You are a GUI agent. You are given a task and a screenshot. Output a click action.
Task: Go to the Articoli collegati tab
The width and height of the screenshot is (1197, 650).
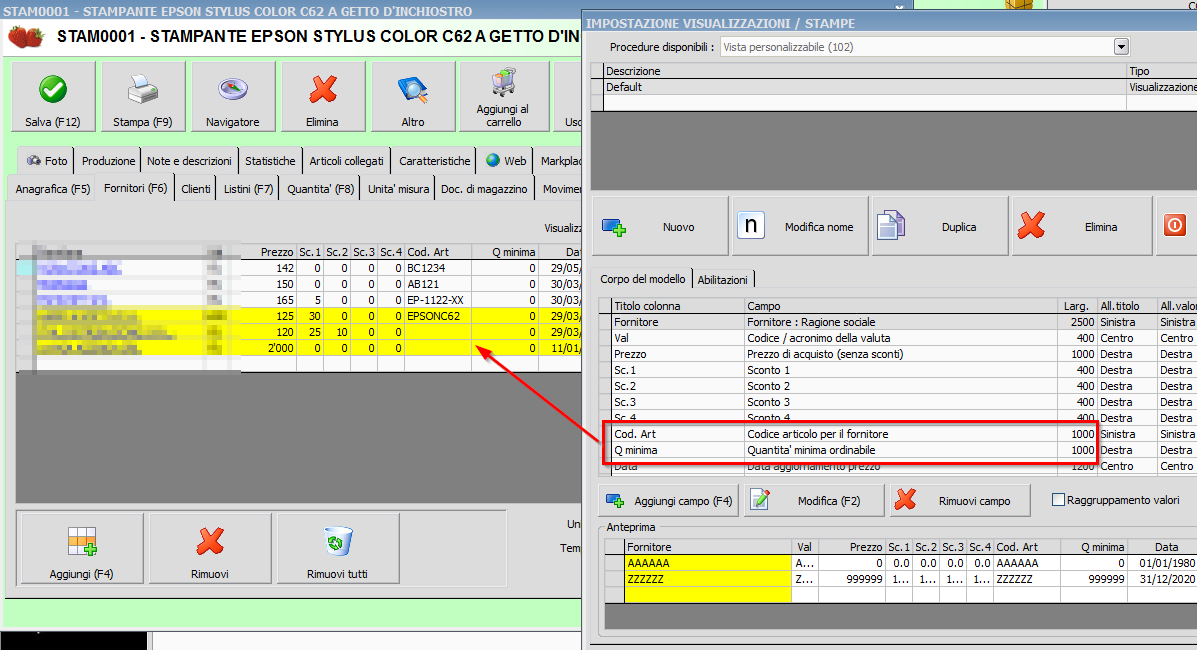tap(347, 161)
